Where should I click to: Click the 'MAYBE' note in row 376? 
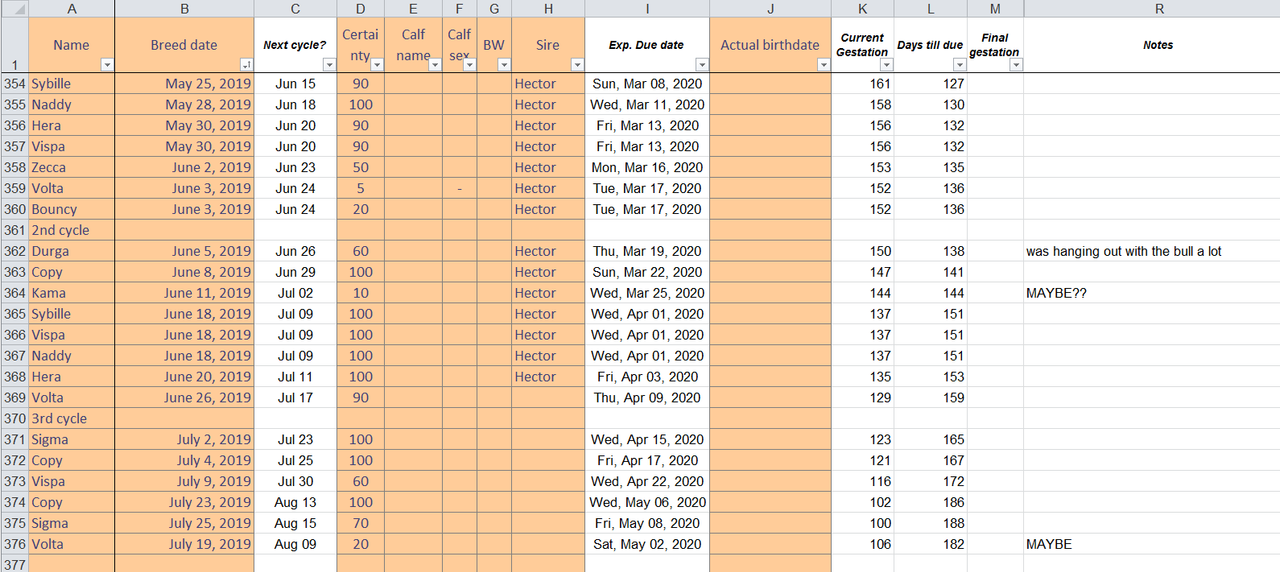tap(1049, 545)
